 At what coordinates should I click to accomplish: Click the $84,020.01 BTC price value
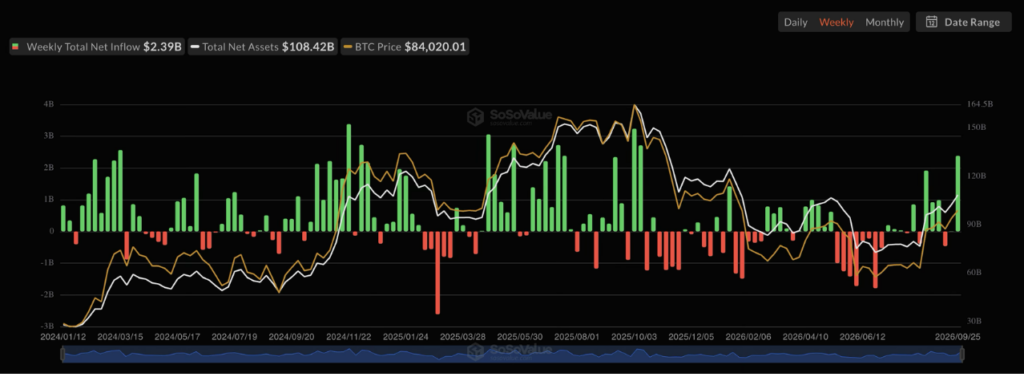tap(435, 47)
